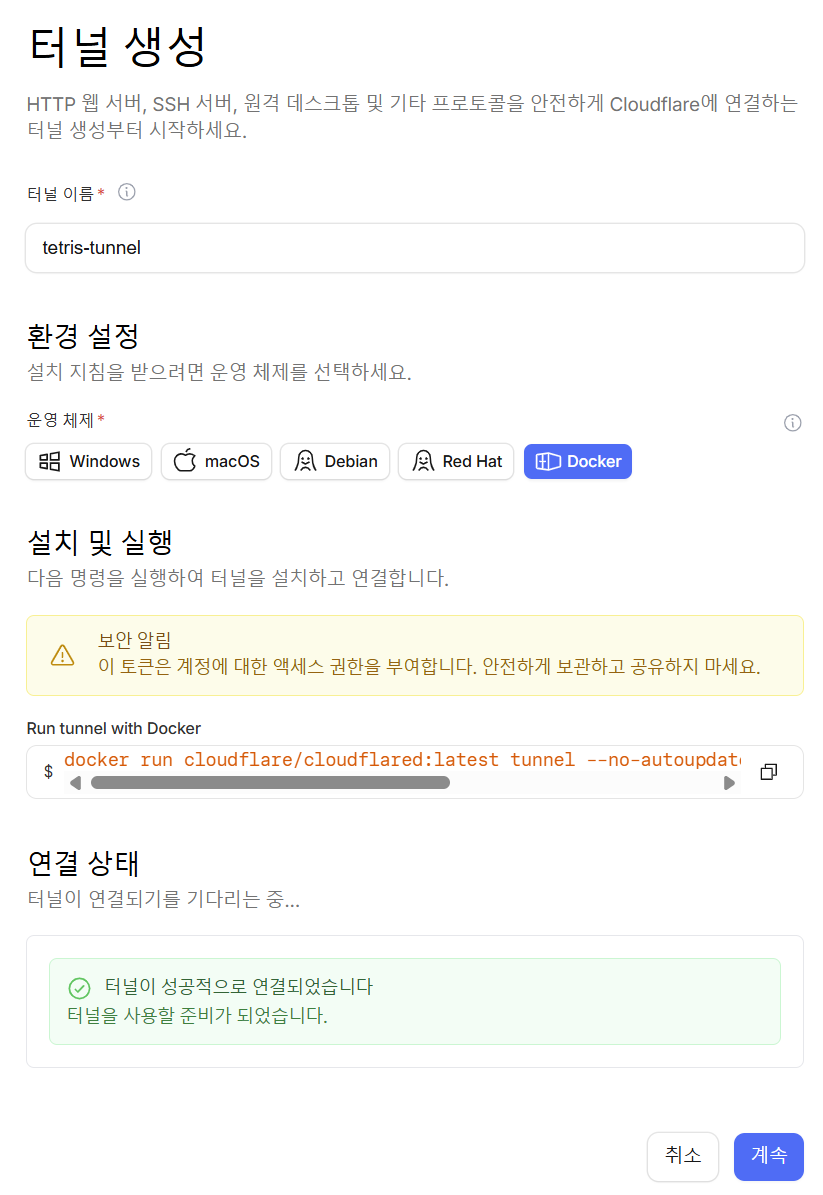The image size is (823, 1195).
Task: Click the horizontal scrollbar thumb under command
Action: click(270, 783)
